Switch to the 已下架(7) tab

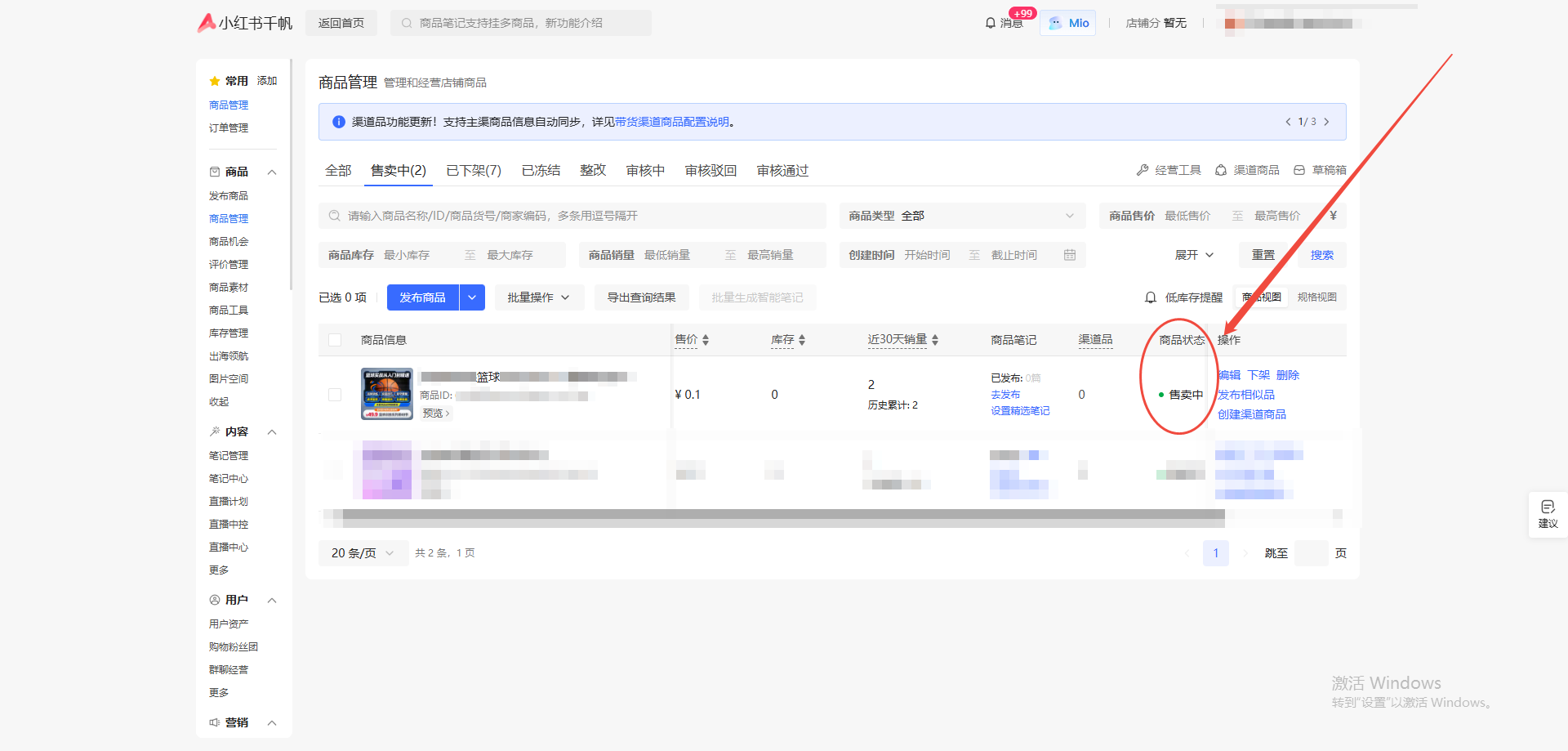point(474,170)
